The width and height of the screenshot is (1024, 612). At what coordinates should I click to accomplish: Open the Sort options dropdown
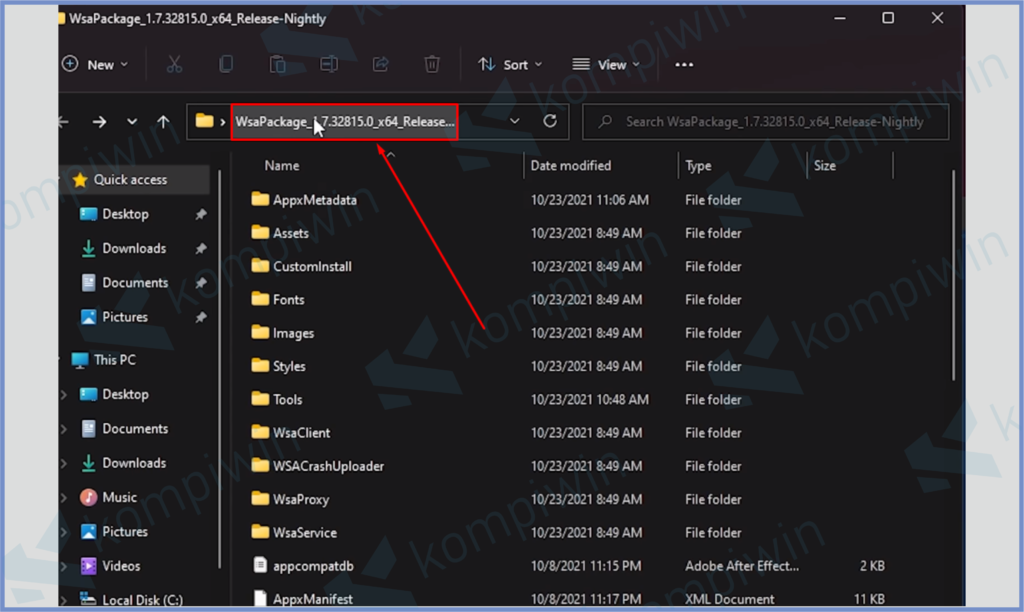pyautogui.click(x=510, y=64)
